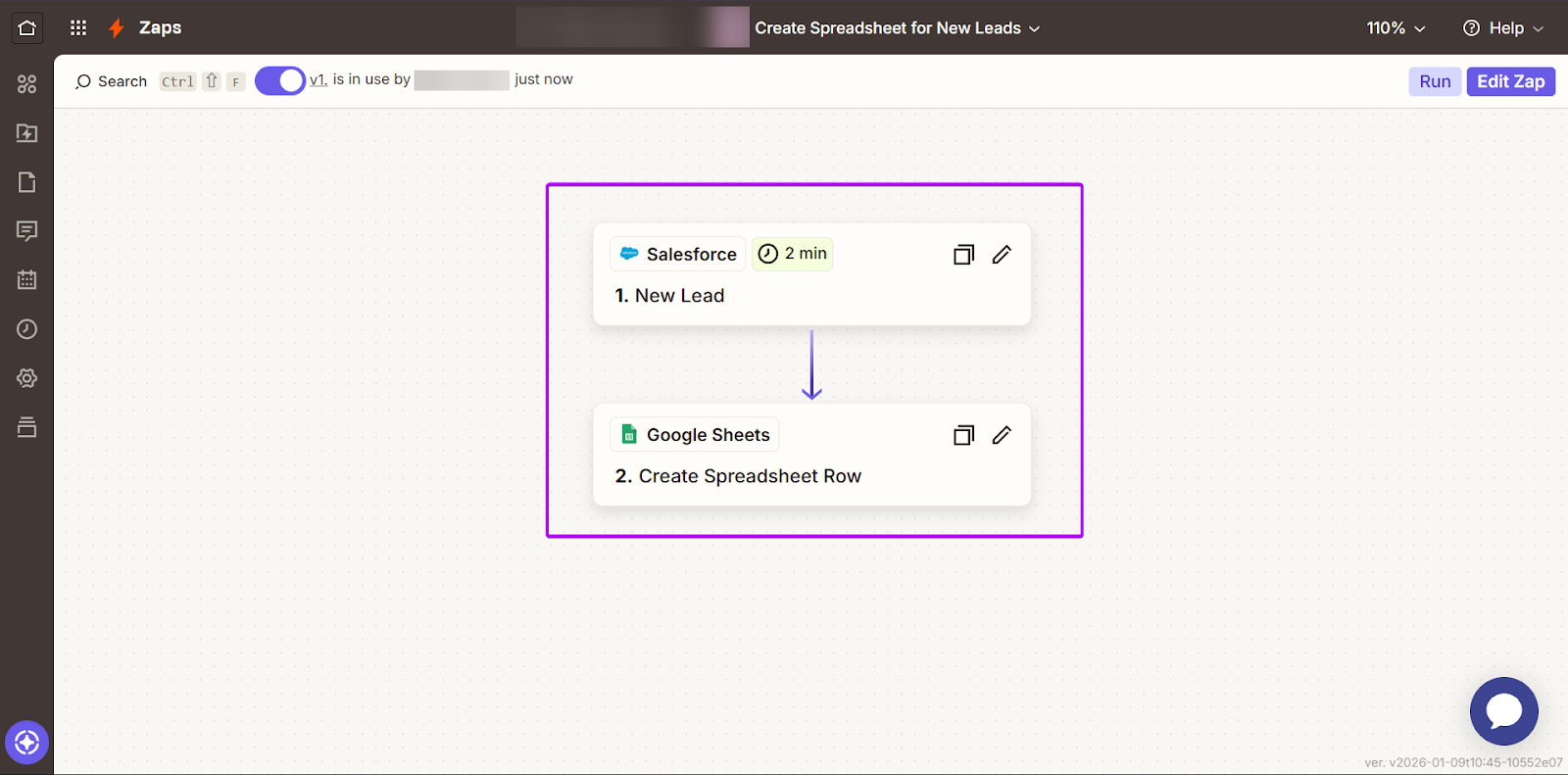Open the versions stack sidebar icon
Viewport: 1568px width, 775px height.
(27, 427)
